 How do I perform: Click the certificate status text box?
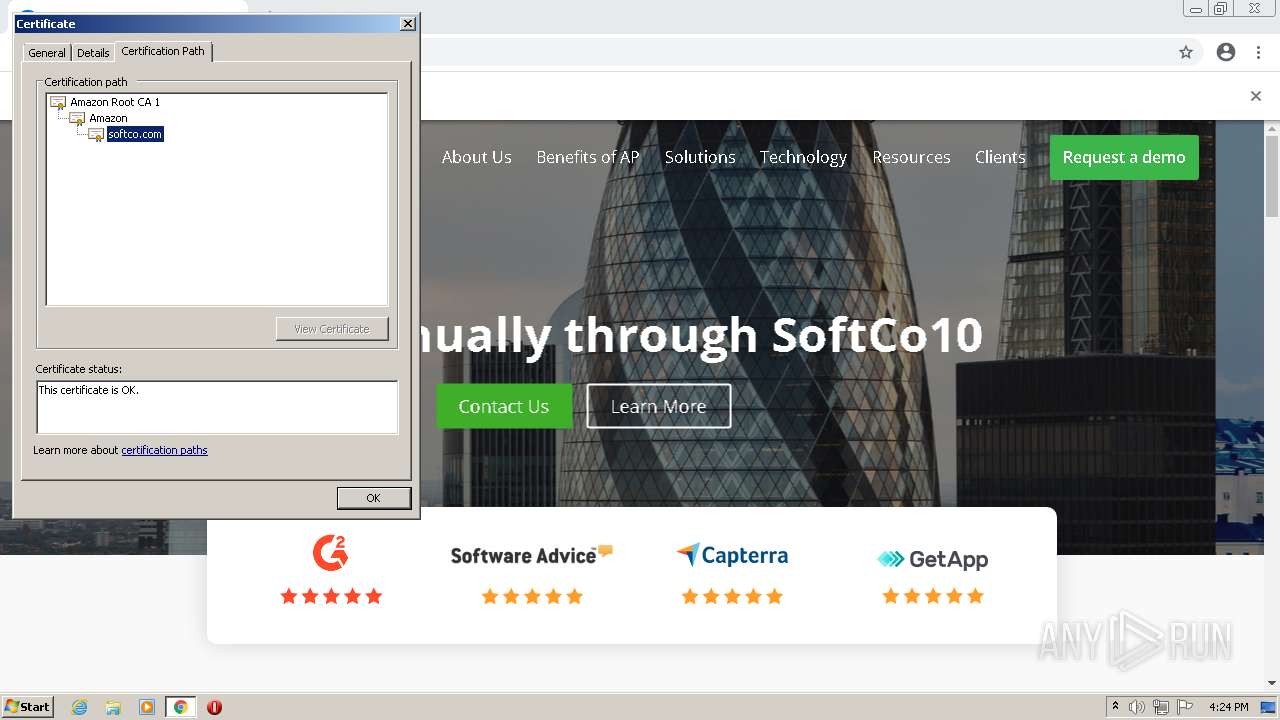coord(217,407)
